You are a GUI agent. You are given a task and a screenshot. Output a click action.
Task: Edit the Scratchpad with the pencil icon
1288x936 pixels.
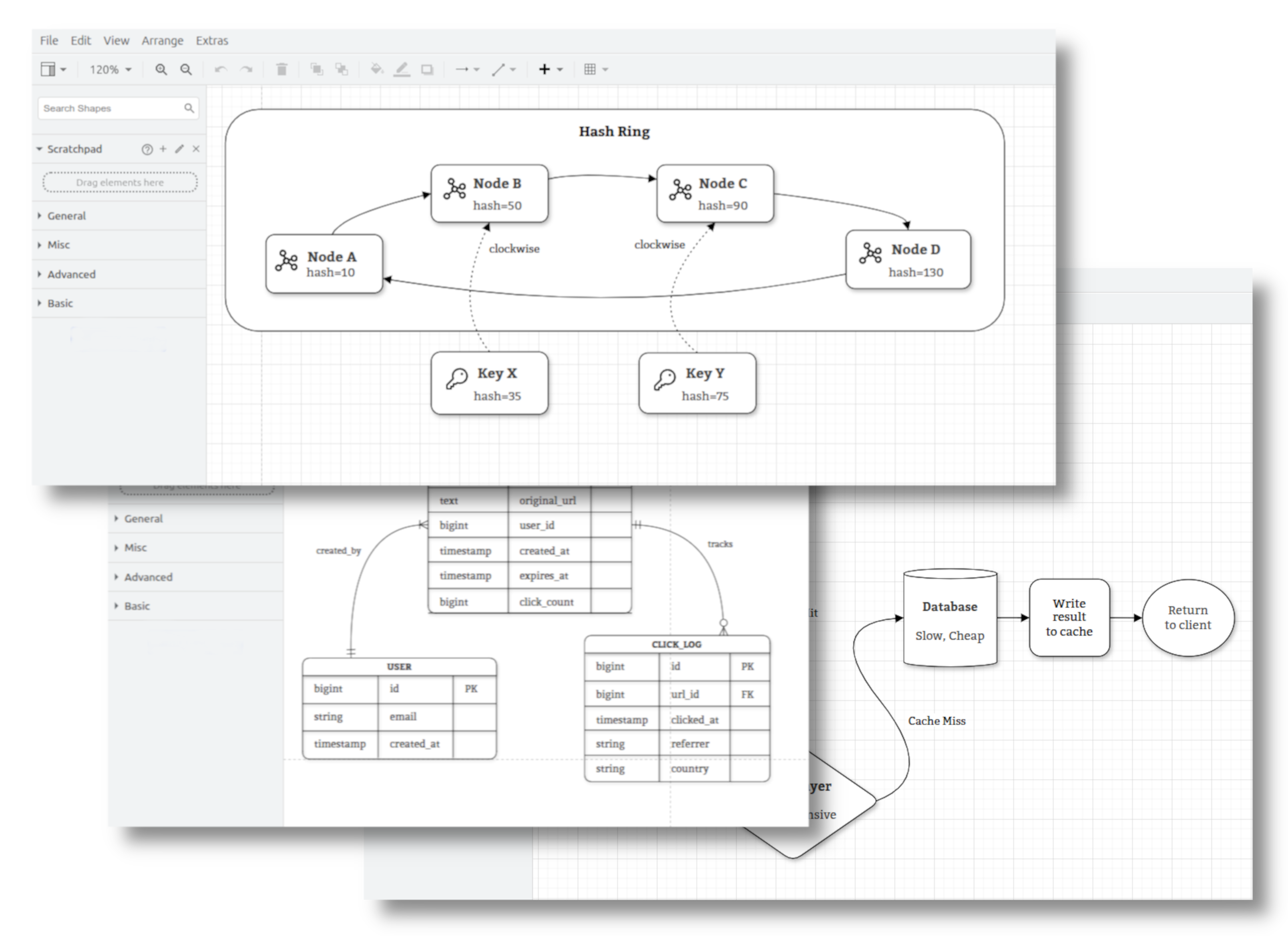[179, 149]
